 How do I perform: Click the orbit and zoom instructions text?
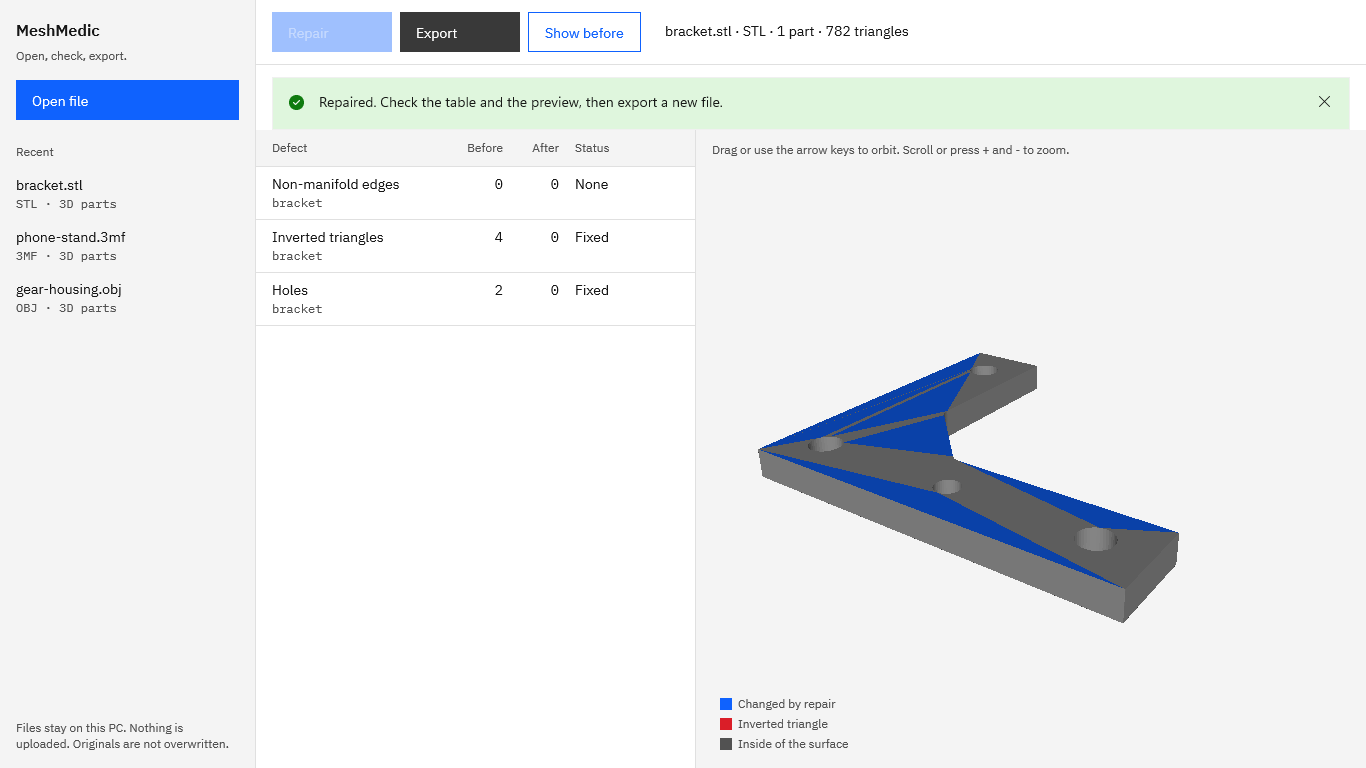pyautogui.click(x=890, y=150)
